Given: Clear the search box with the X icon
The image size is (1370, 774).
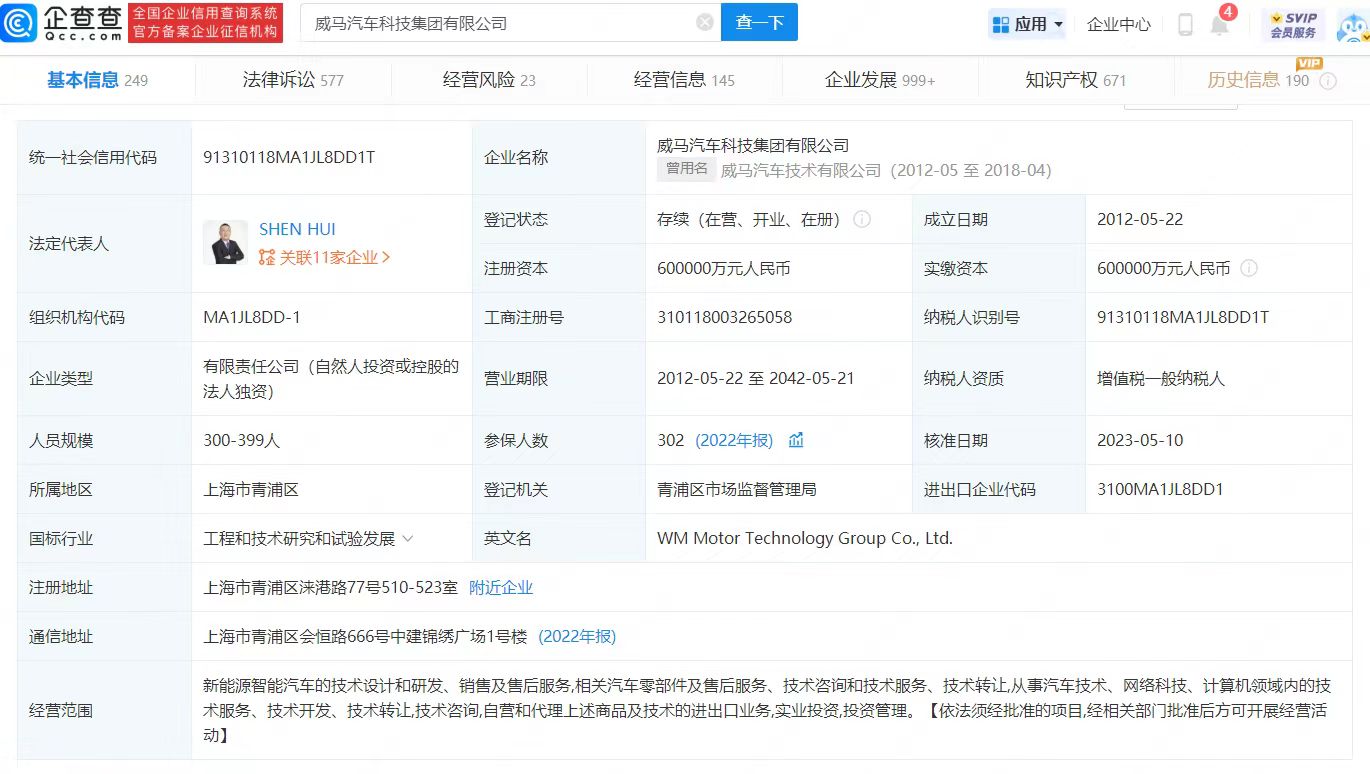Looking at the screenshot, I should click(x=705, y=23).
